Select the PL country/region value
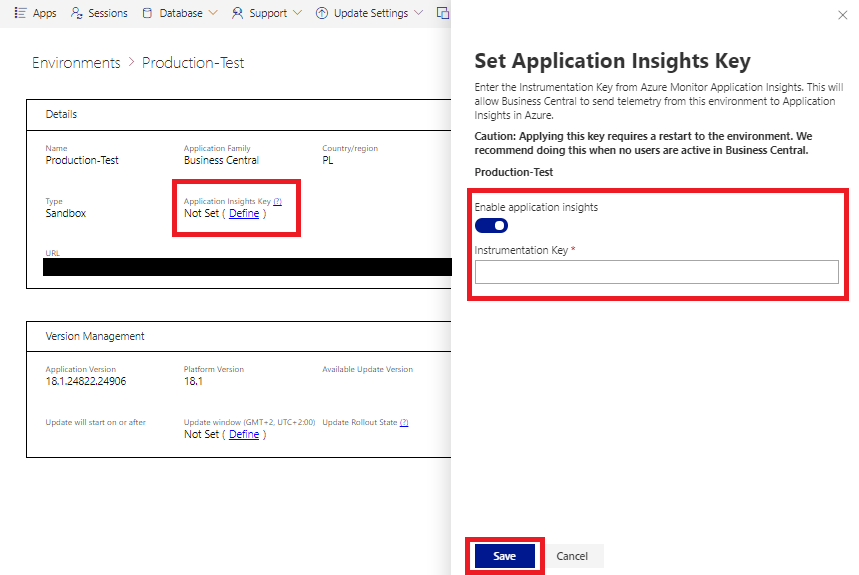This screenshot has height=575, width=859. [328, 160]
